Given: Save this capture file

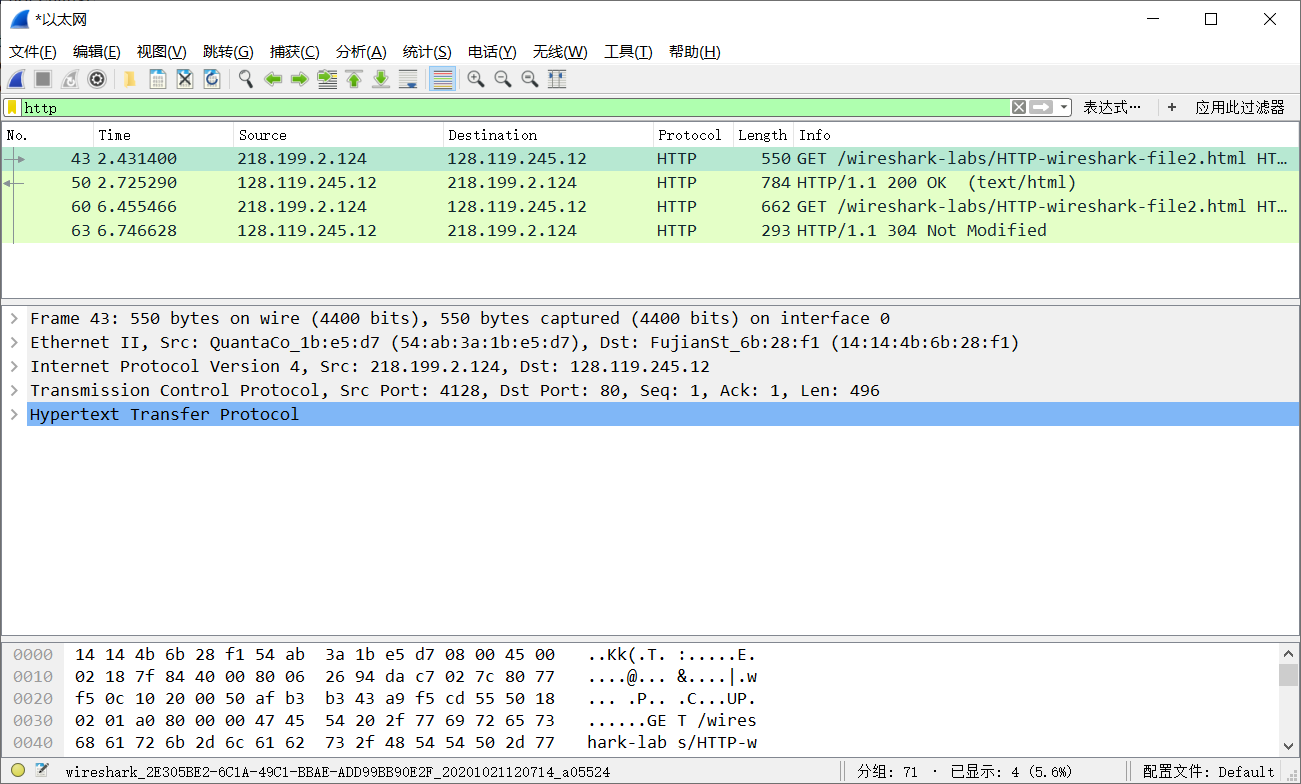Looking at the screenshot, I should (158, 79).
